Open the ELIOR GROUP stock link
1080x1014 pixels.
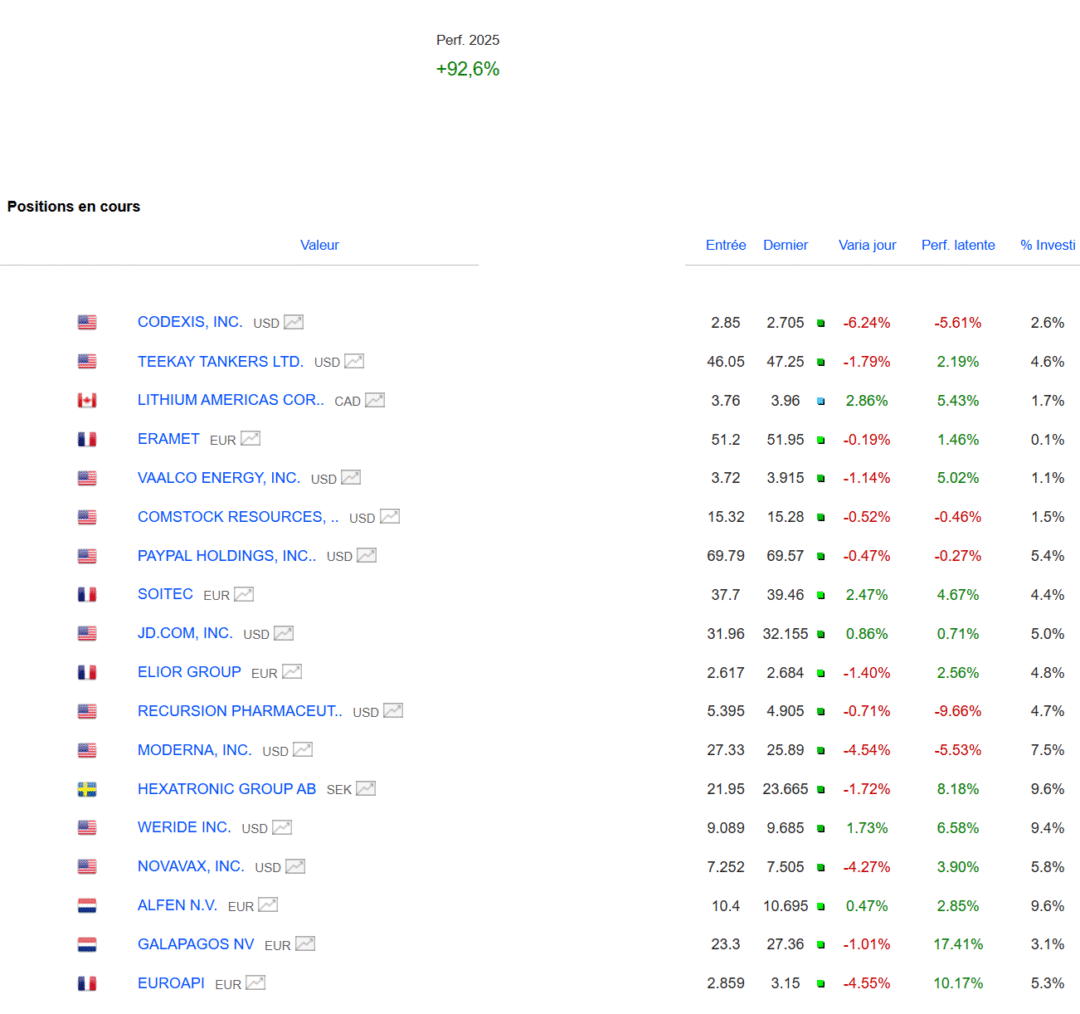pyautogui.click(x=189, y=672)
